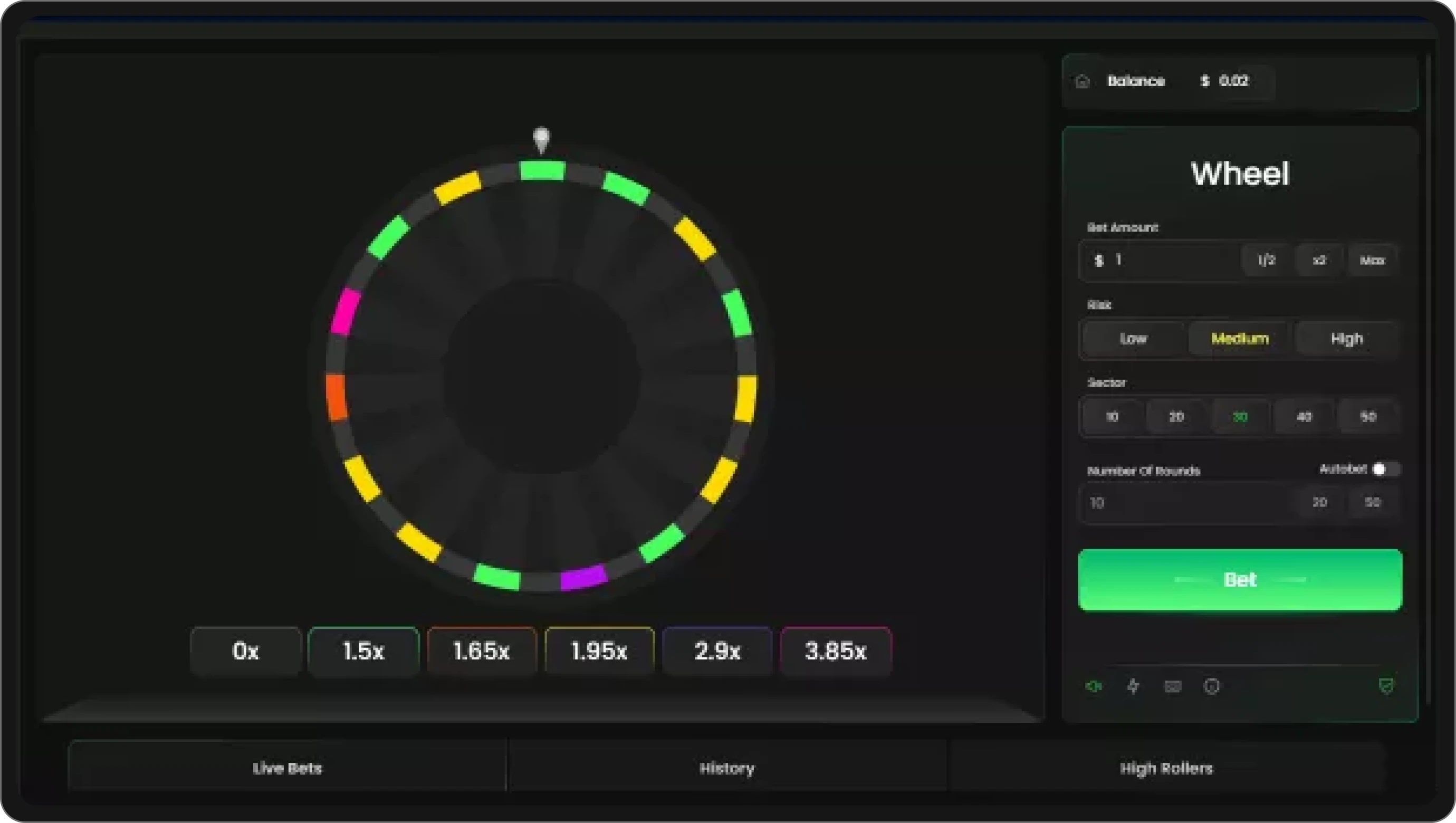This screenshot has width=1456, height=823.
Task: Toggle the lightning fast-mode icon
Action: pos(1133,686)
